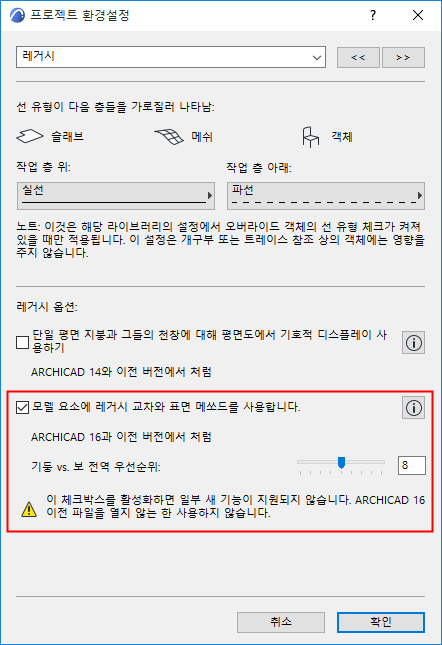Image resolution: width=442 pixels, height=645 pixels.
Task: Open the 파선 line type popup below story
Action: pyautogui.click(x=326, y=196)
